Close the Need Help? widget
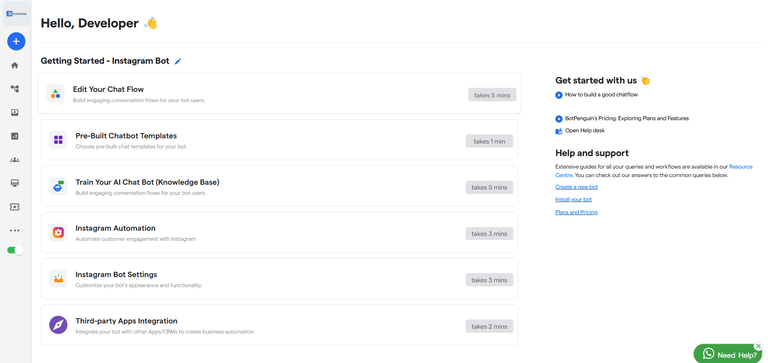Image resolution: width=768 pixels, height=363 pixels. coord(758,346)
